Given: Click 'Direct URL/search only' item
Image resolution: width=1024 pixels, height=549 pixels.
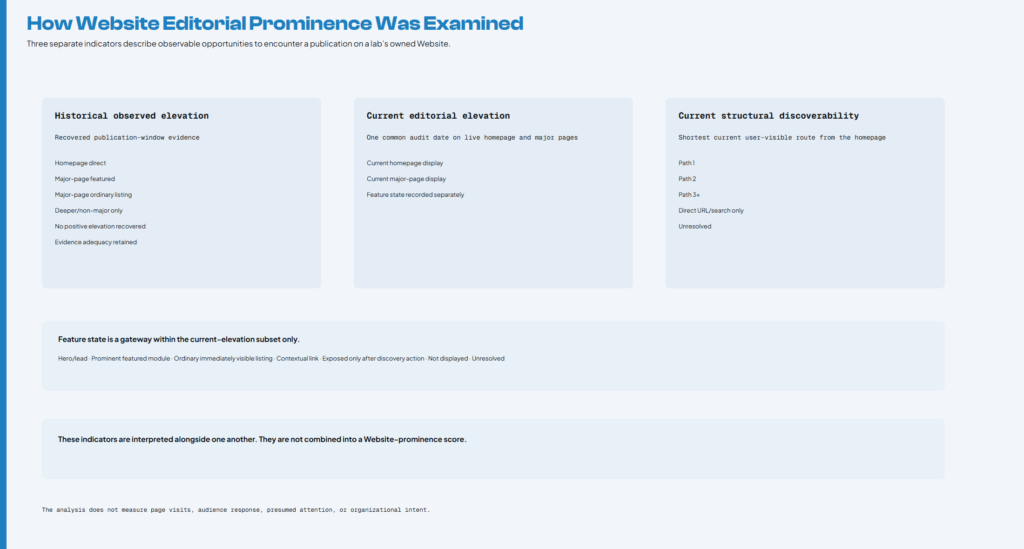Looking at the screenshot, I should [x=711, y=210].
